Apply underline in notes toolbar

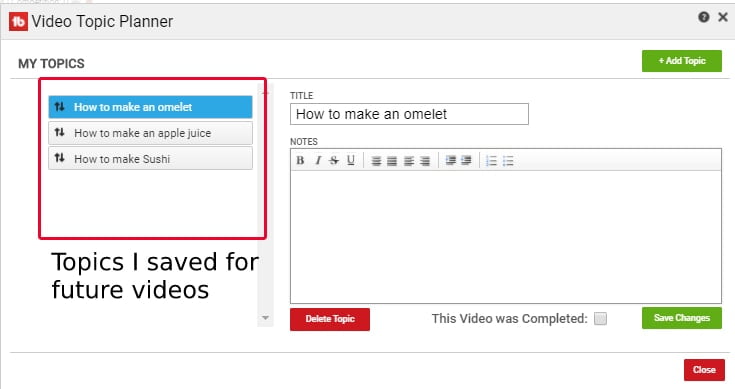[x=351, y=161]
